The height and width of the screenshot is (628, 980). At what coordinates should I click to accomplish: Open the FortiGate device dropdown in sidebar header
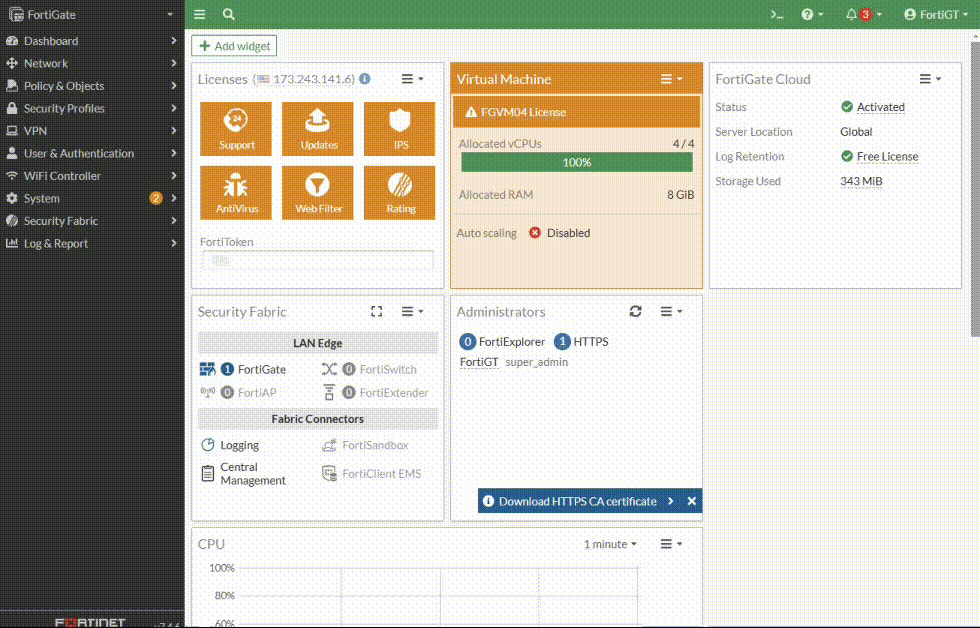click(92, 14)
